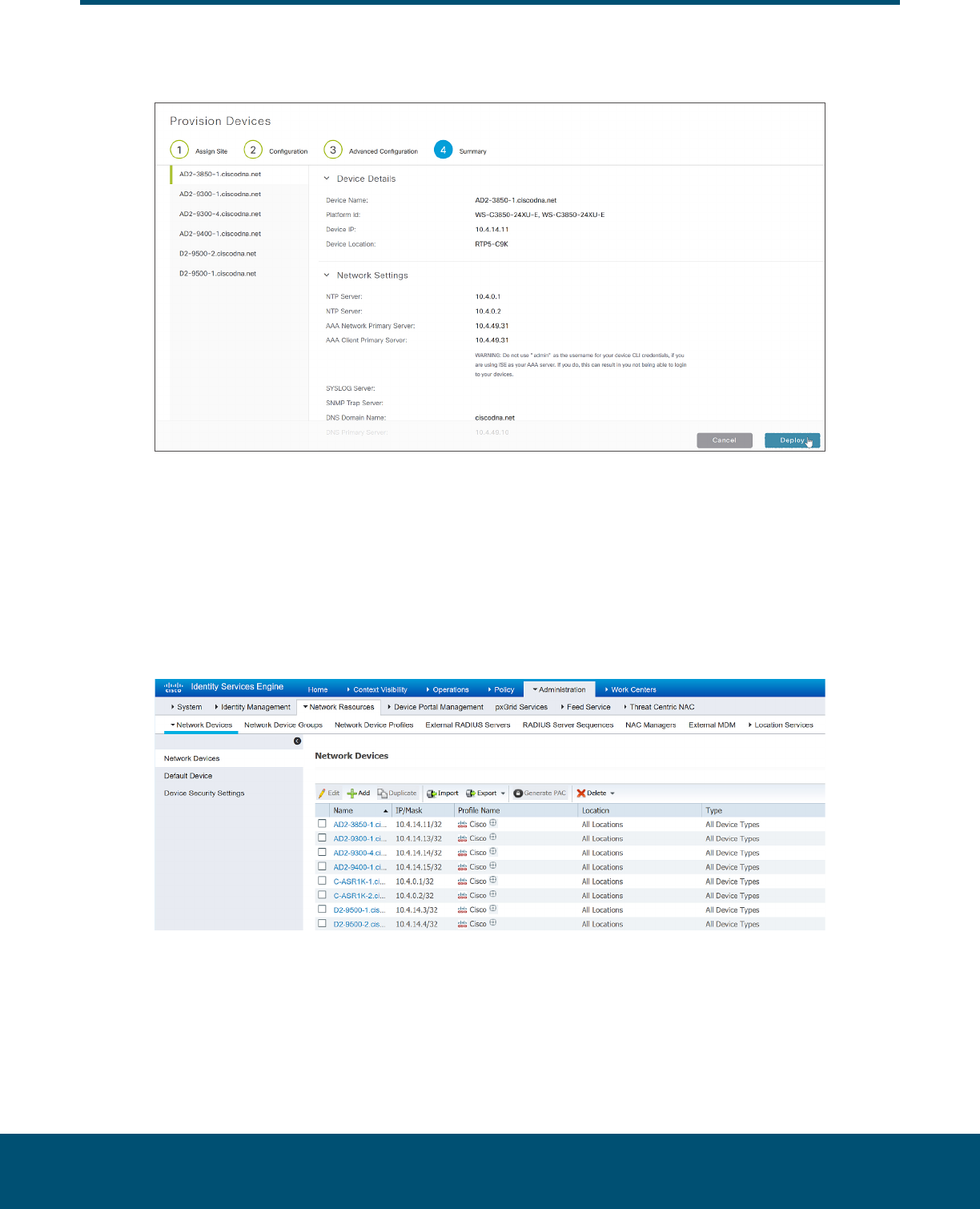Select Default Device in left sidebar
This screenshot has width=980, height=1209.
click(x=188, y=776)
